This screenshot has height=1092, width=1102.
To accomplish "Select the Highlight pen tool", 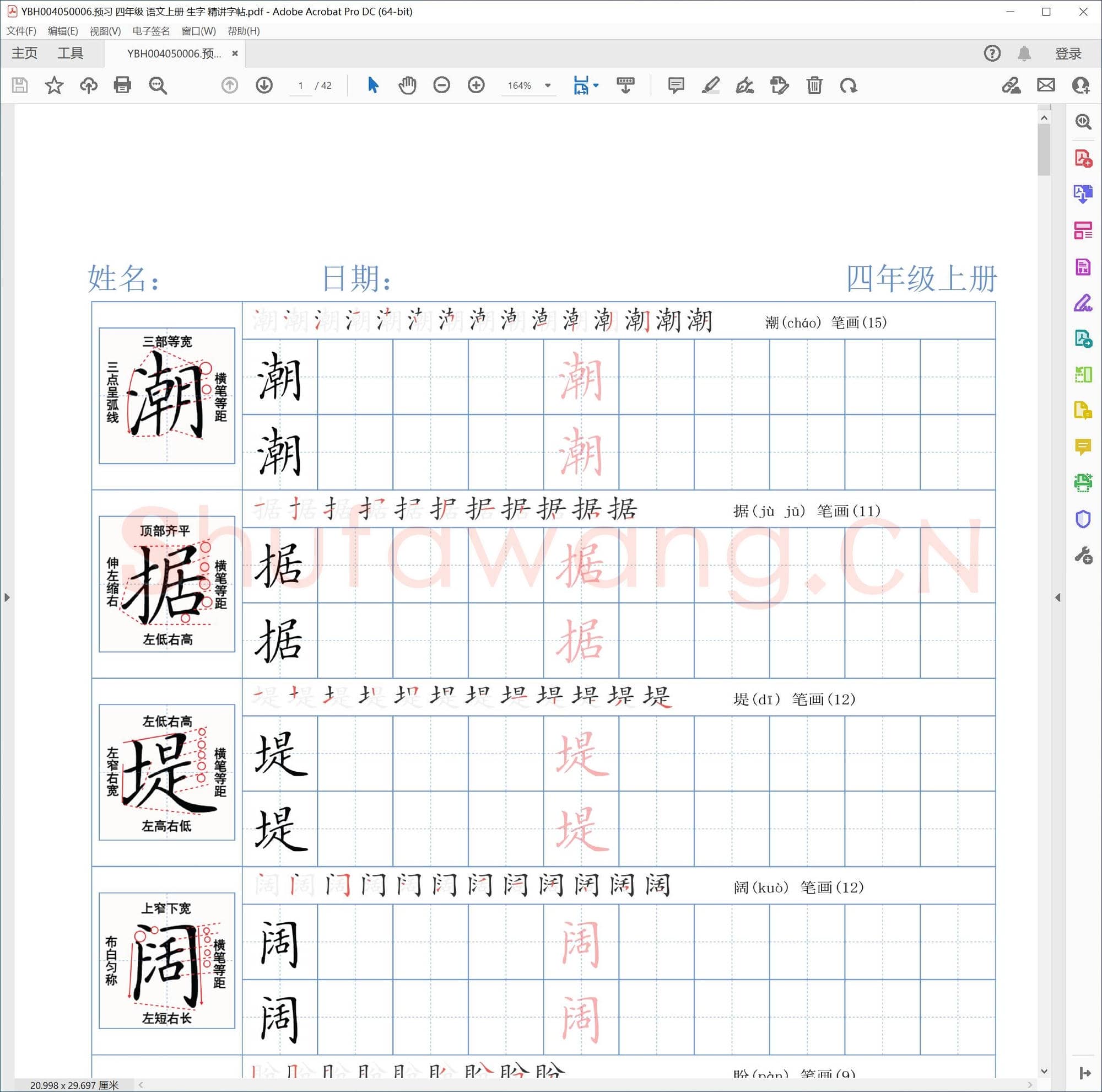I will pyautogui.click(x=711, y=85).
